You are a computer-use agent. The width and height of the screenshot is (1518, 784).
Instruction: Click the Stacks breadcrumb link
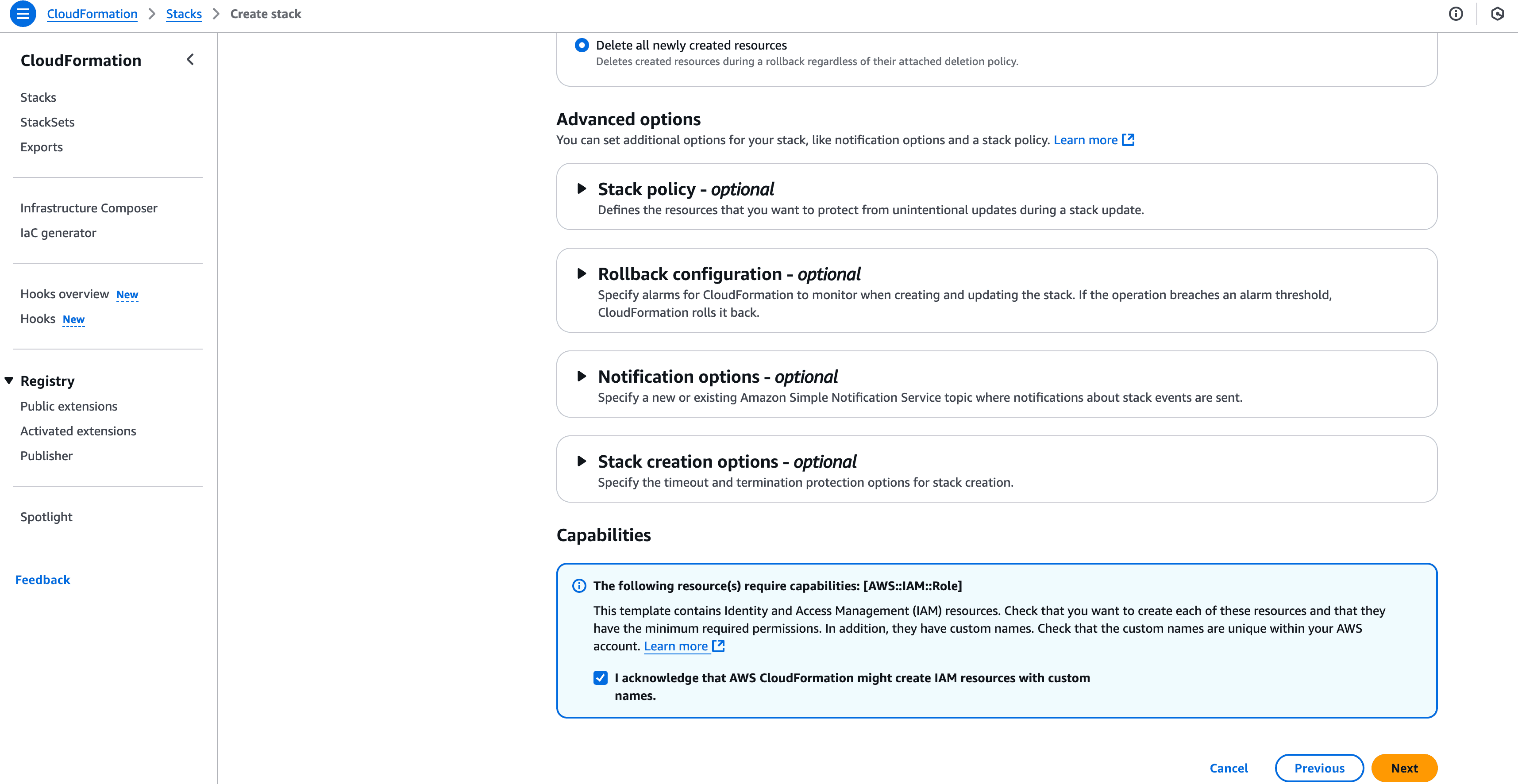tap(183, 14)
